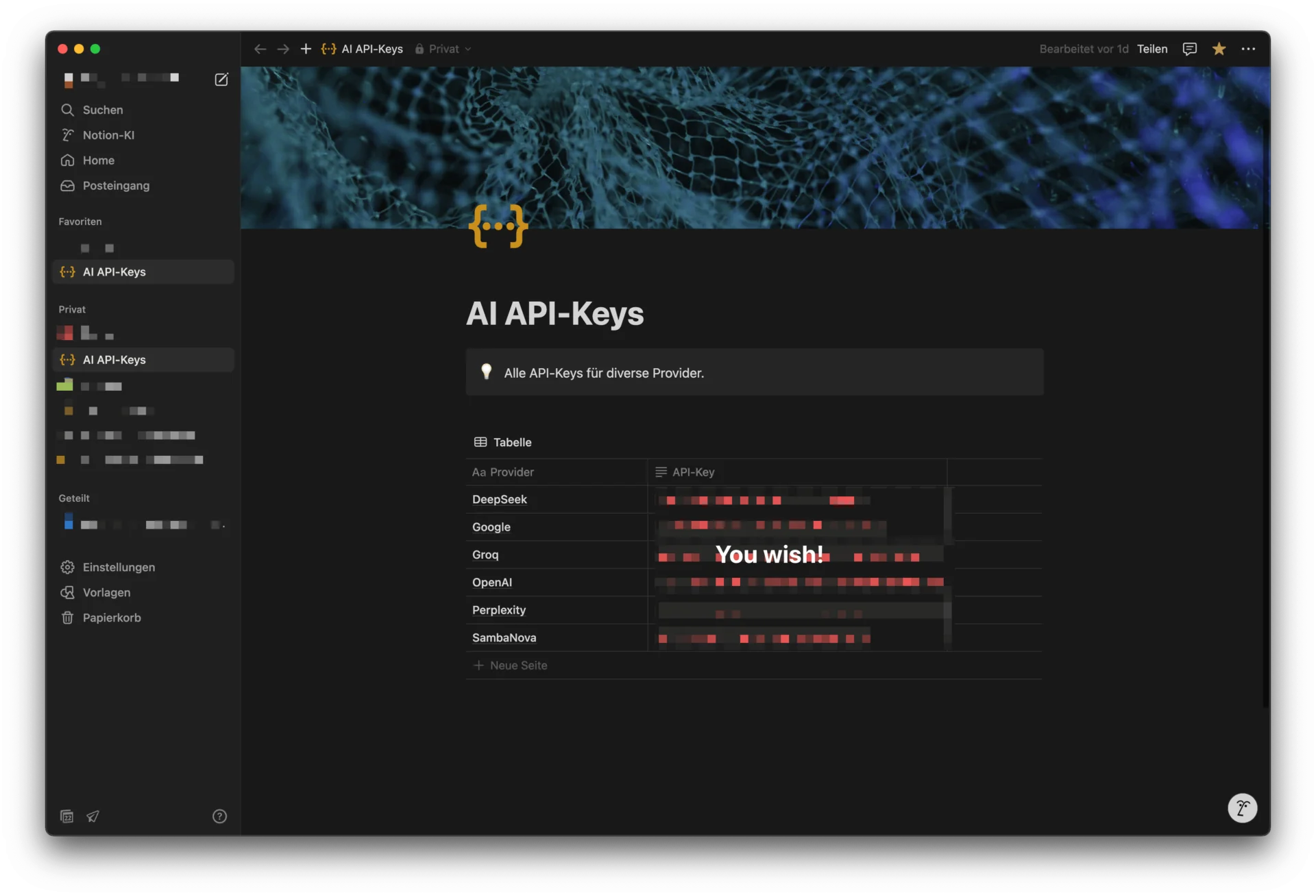The width and height of the screenshot is (1316, 896).
Task: Go to Home in sidebar
Action: point(143,160)
